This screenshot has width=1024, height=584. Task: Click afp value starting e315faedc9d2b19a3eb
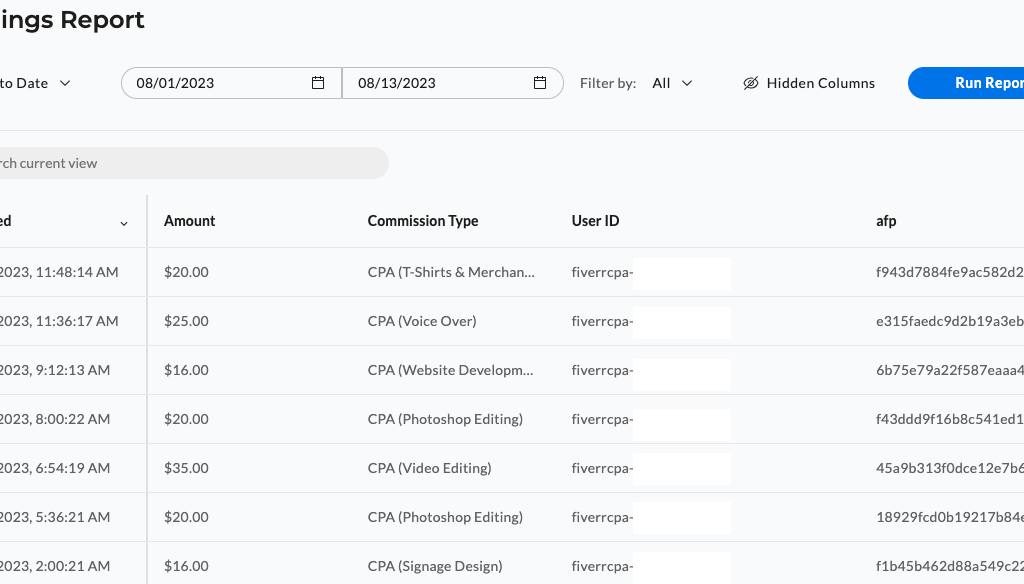tap(950, 321)
